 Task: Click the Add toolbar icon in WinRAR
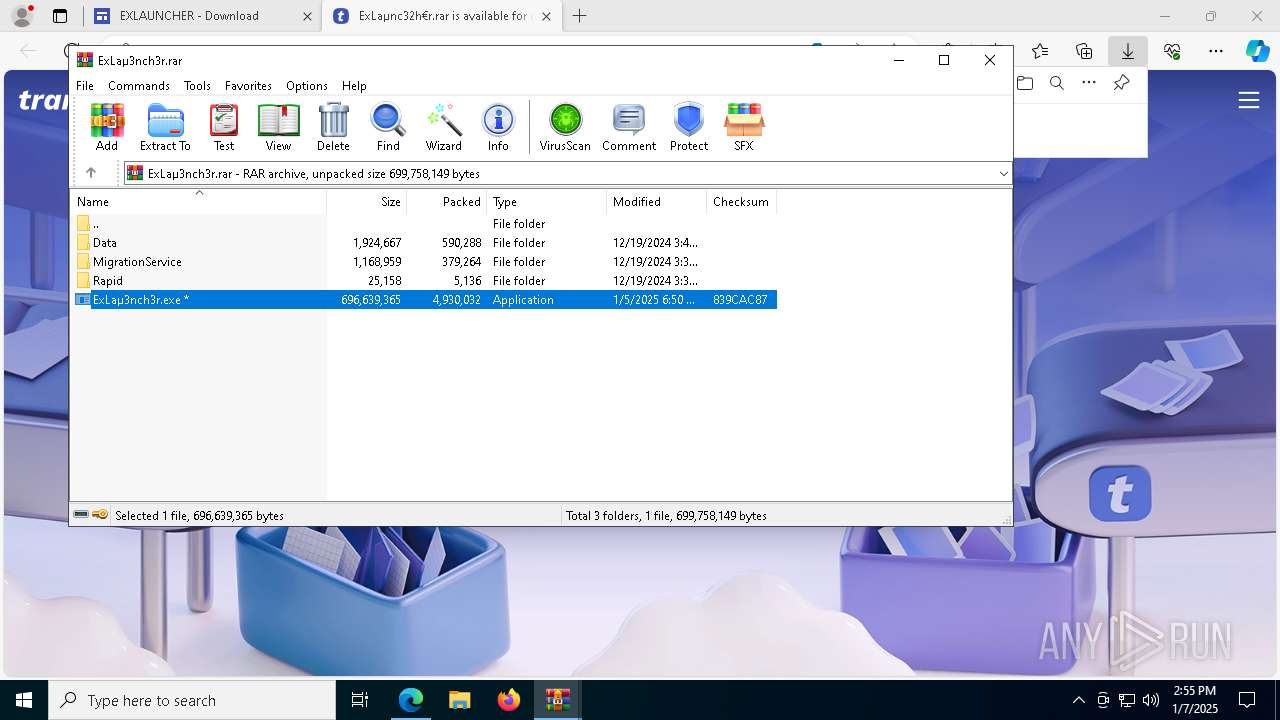tap(107, 127)
